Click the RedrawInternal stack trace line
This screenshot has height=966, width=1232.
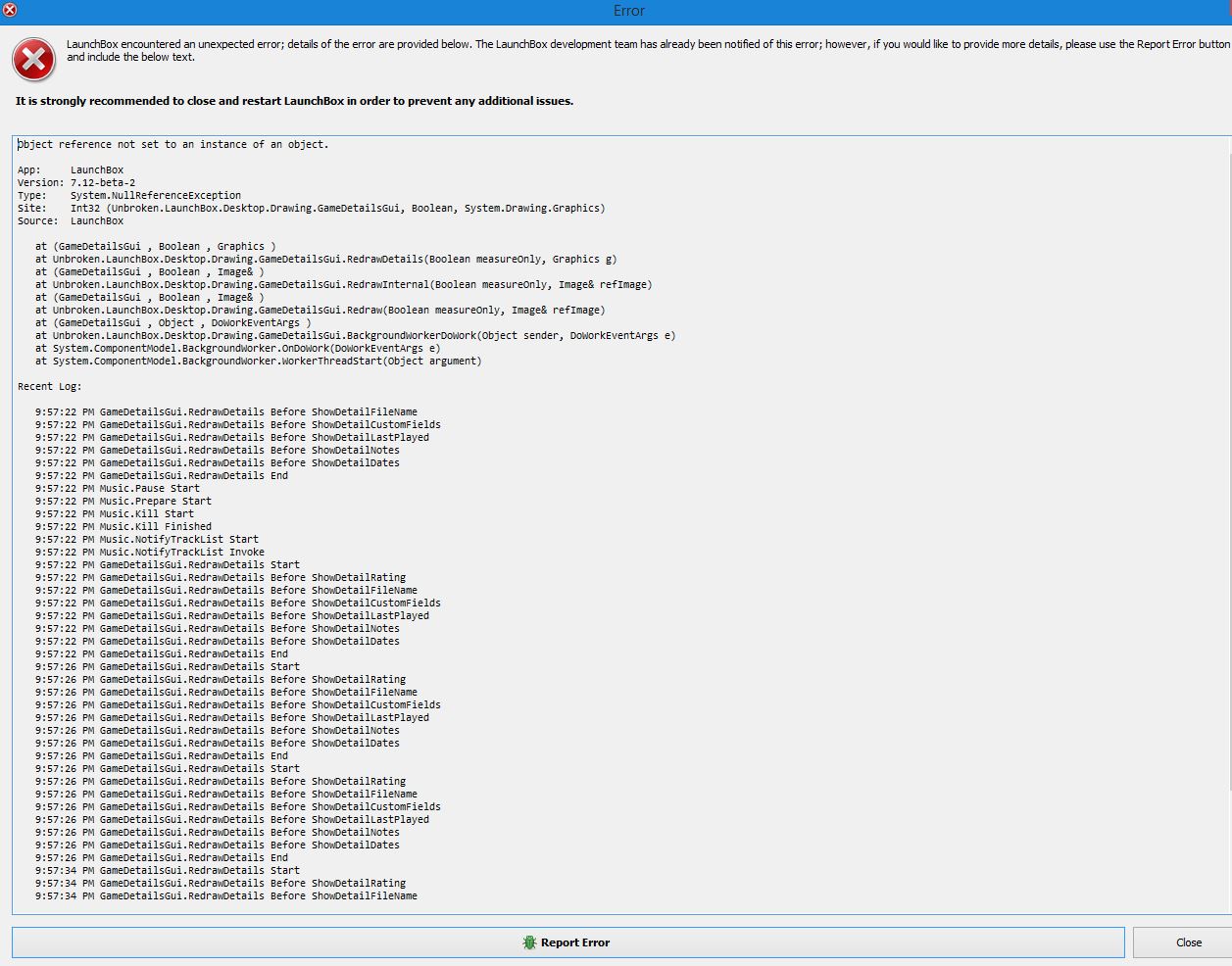344,284
